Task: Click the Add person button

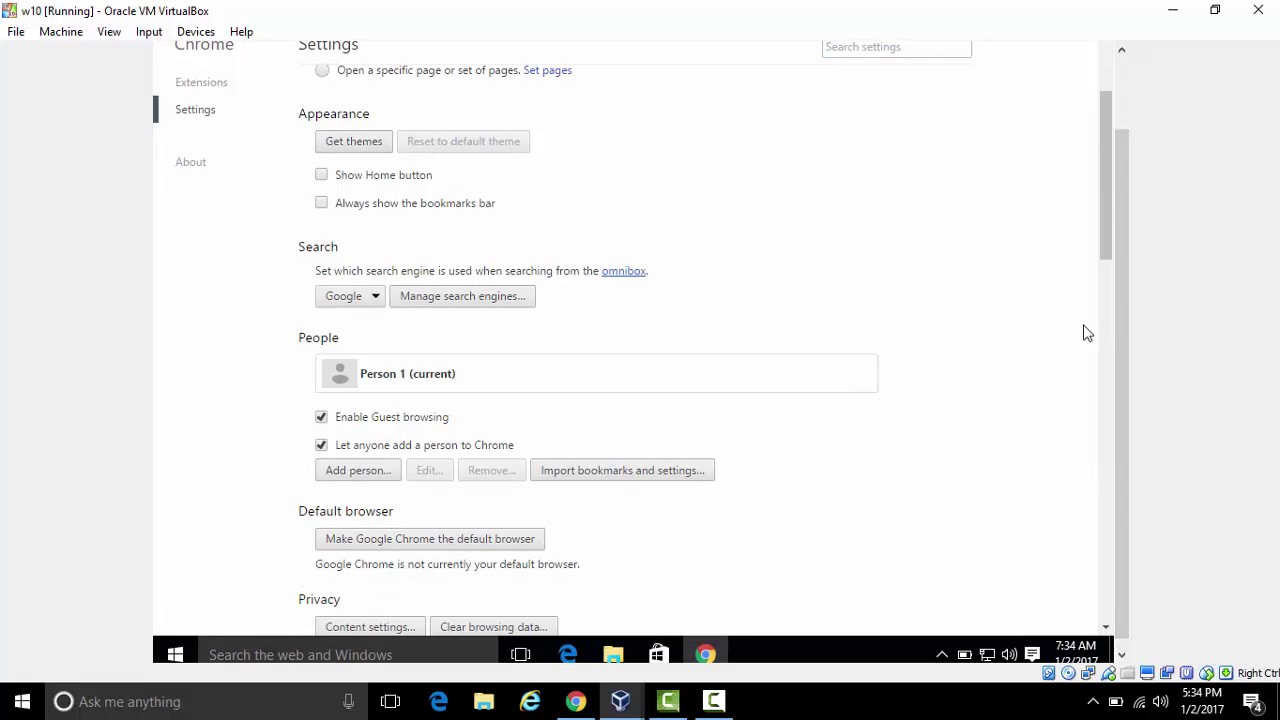Action: pyautogui.click(x=358, y=470)
